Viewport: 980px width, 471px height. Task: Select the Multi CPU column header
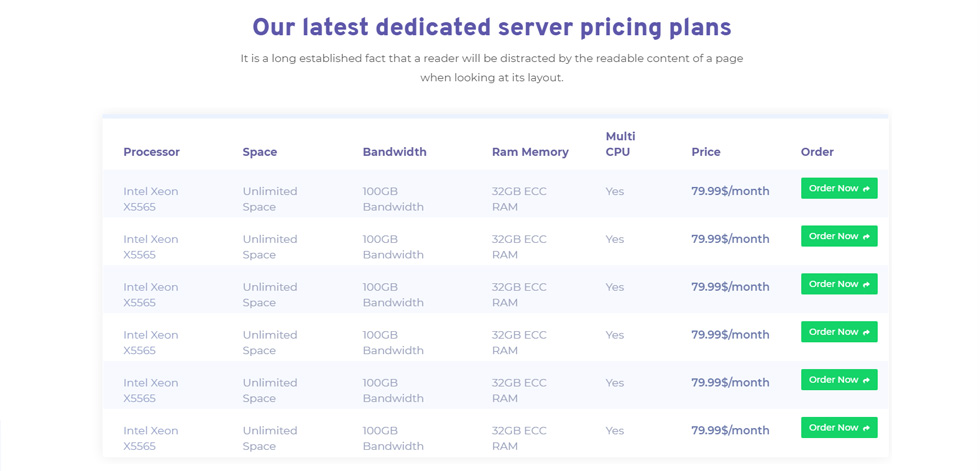click(x=621, y=144)
